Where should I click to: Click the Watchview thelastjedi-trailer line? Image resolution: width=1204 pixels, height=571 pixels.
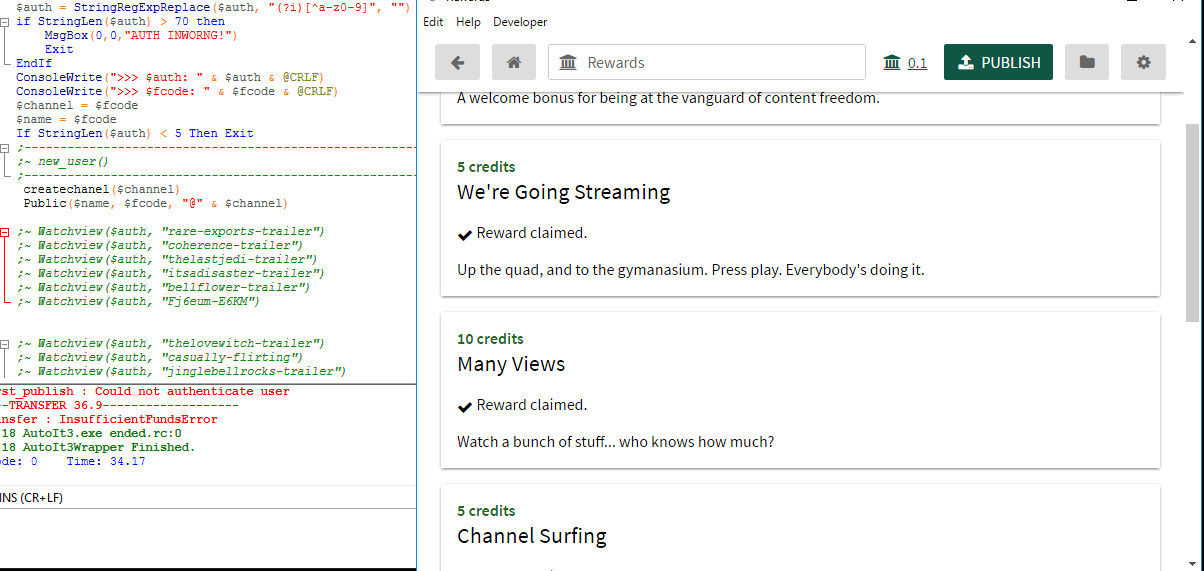click(166, 259)
